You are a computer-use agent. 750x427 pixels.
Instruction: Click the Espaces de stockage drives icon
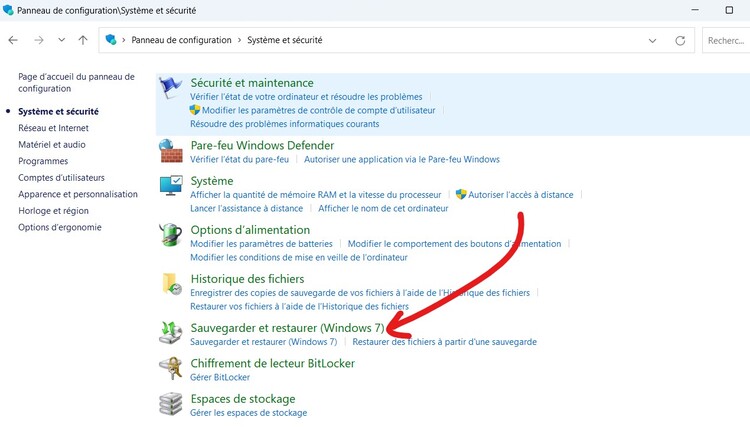click(171, 404)
